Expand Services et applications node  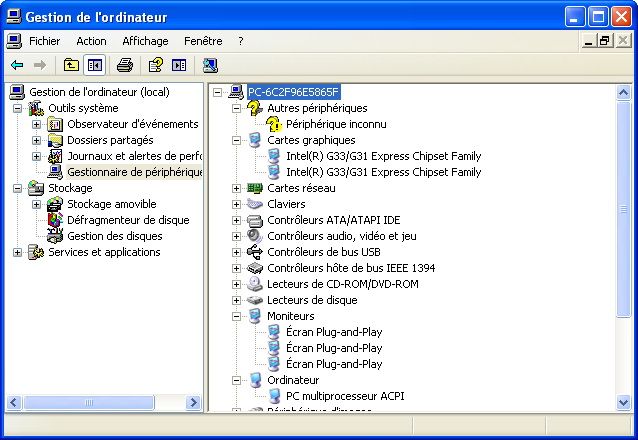click(17, 252)
